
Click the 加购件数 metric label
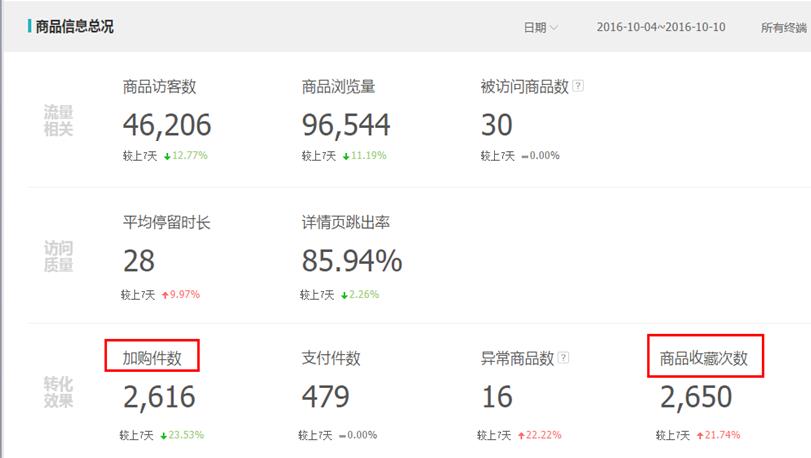coord(152,358)
